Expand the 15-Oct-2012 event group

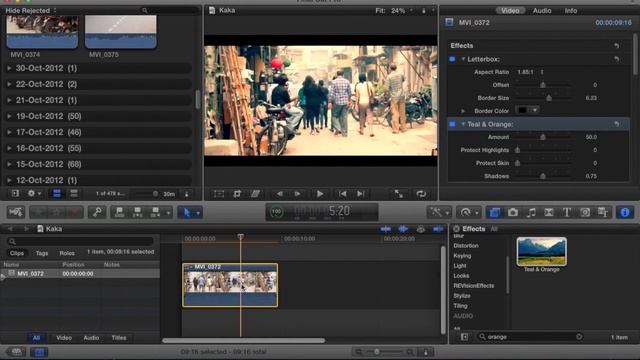pyautogui.click(x=9, y=164)
